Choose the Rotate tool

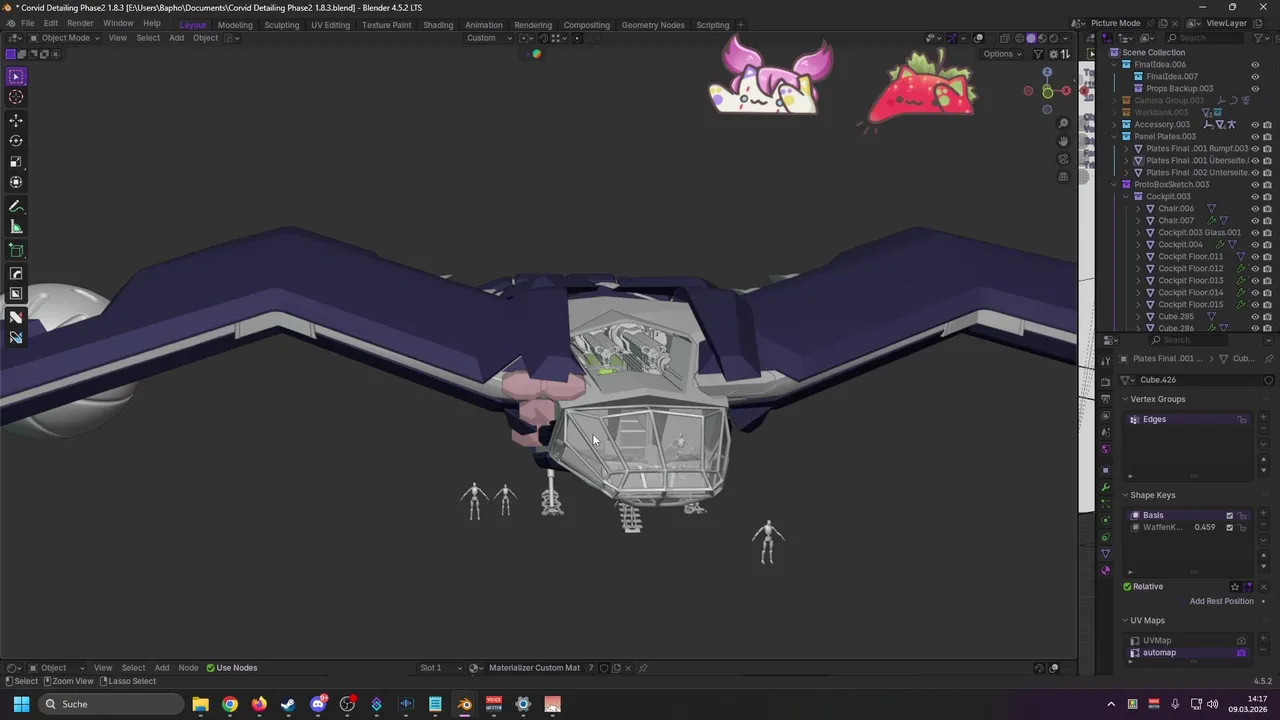[x=16, y=141]
